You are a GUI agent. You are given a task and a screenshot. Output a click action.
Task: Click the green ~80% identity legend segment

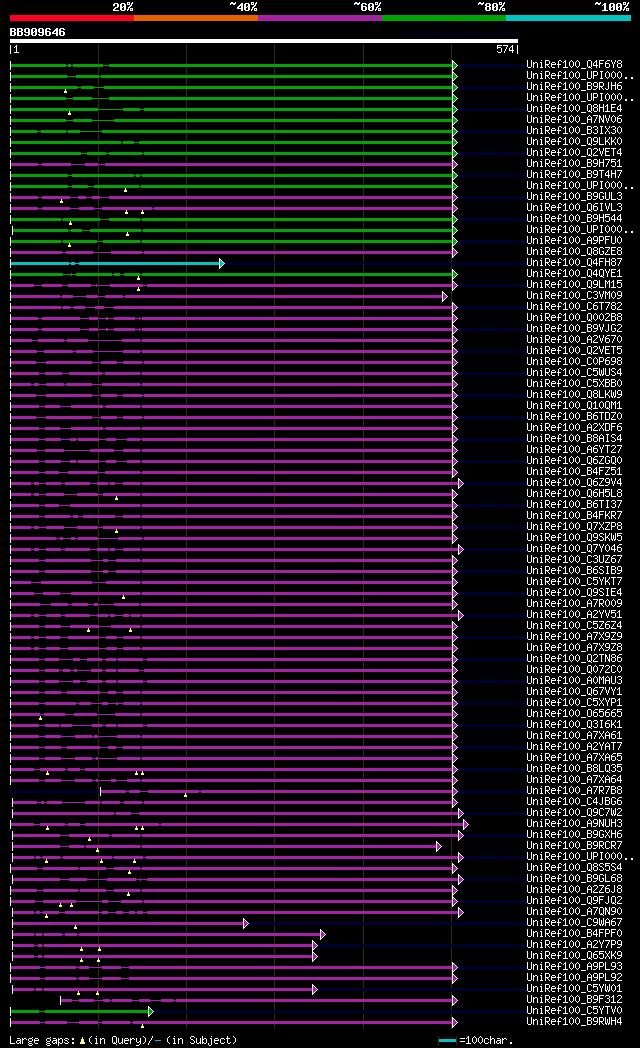click(444, 18)
